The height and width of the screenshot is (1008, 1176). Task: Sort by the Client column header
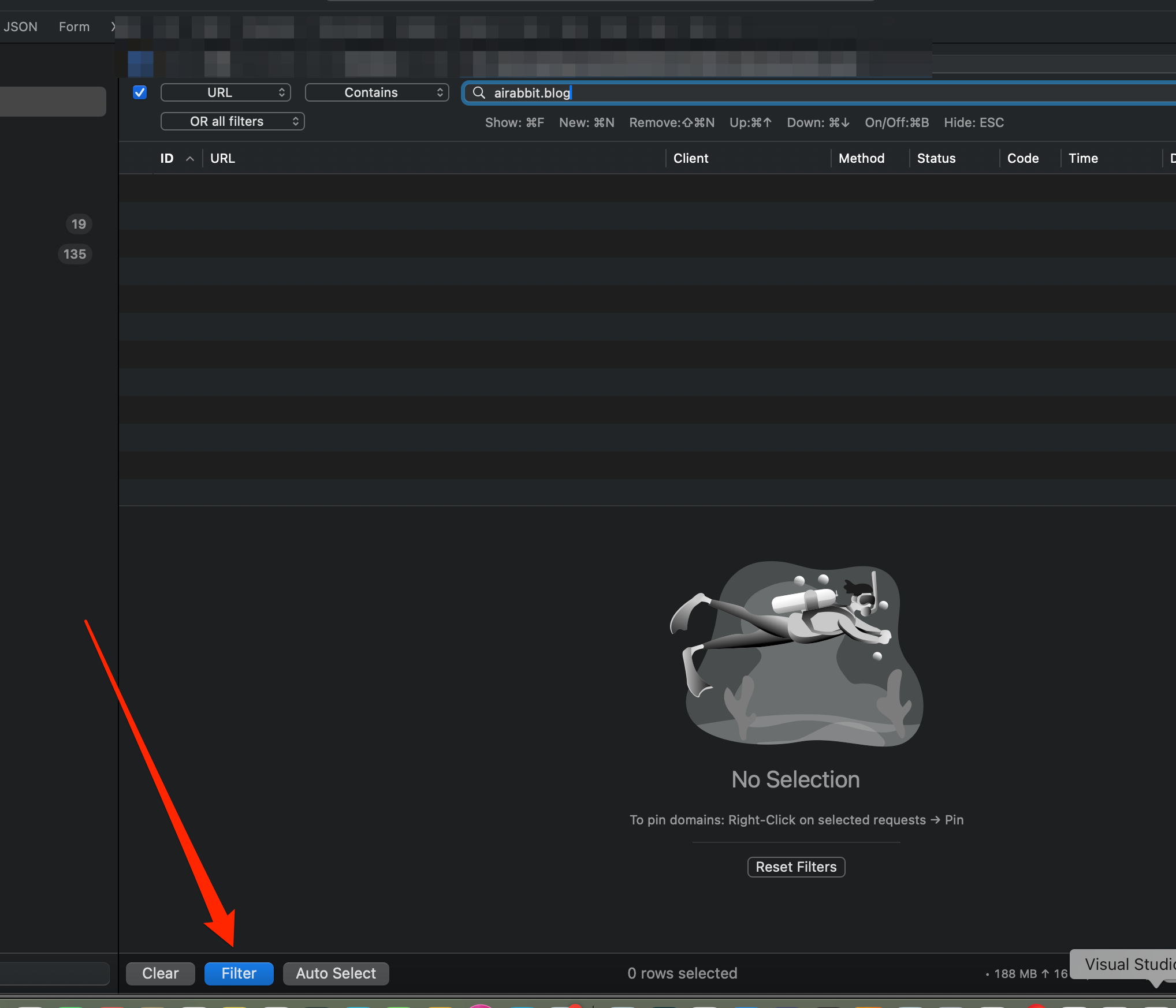(x=691, y=158)
